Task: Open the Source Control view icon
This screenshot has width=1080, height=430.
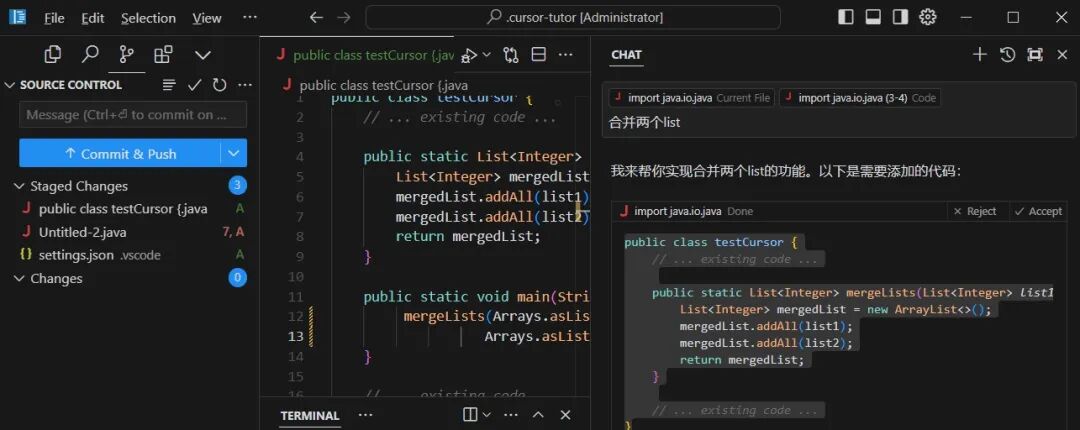Action: 127,54
